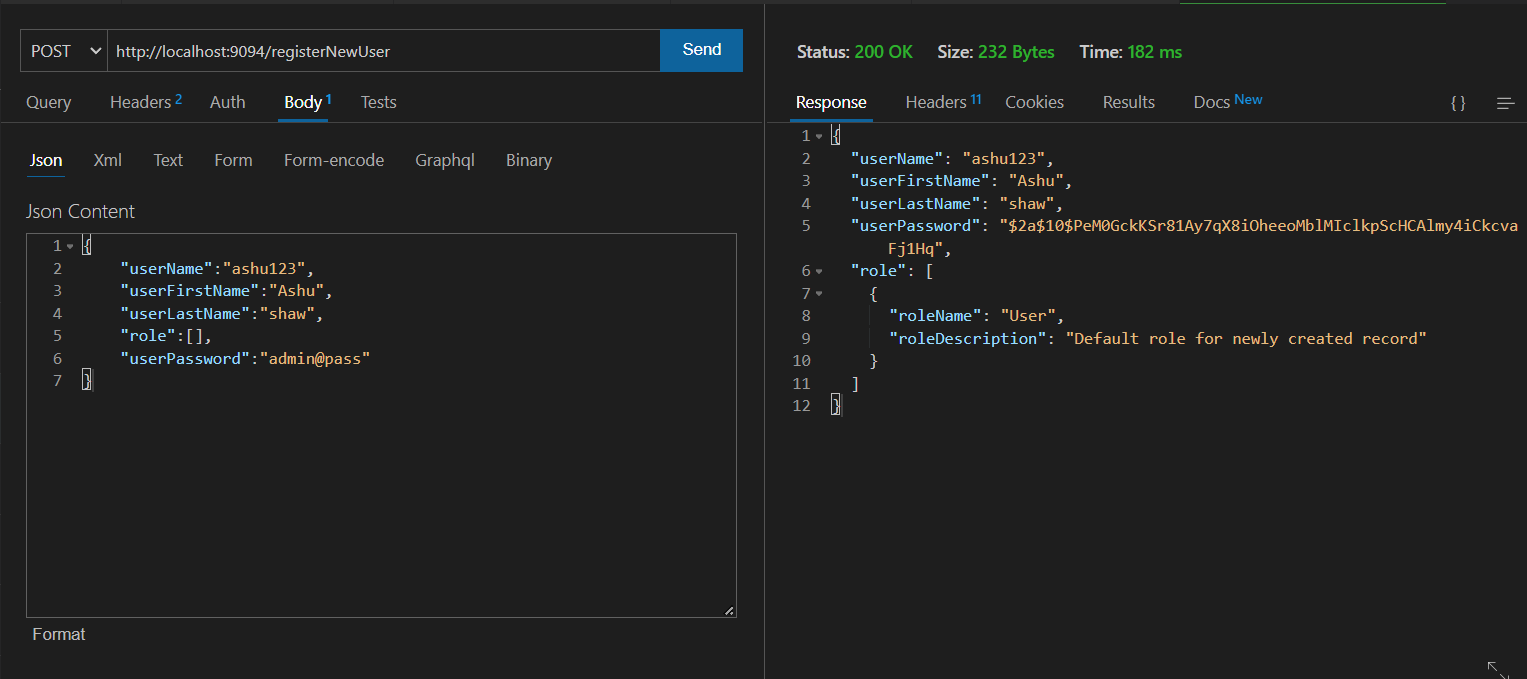Open the POST method dropdown
The image size is (1527, 679).
(x=62, y=50)
